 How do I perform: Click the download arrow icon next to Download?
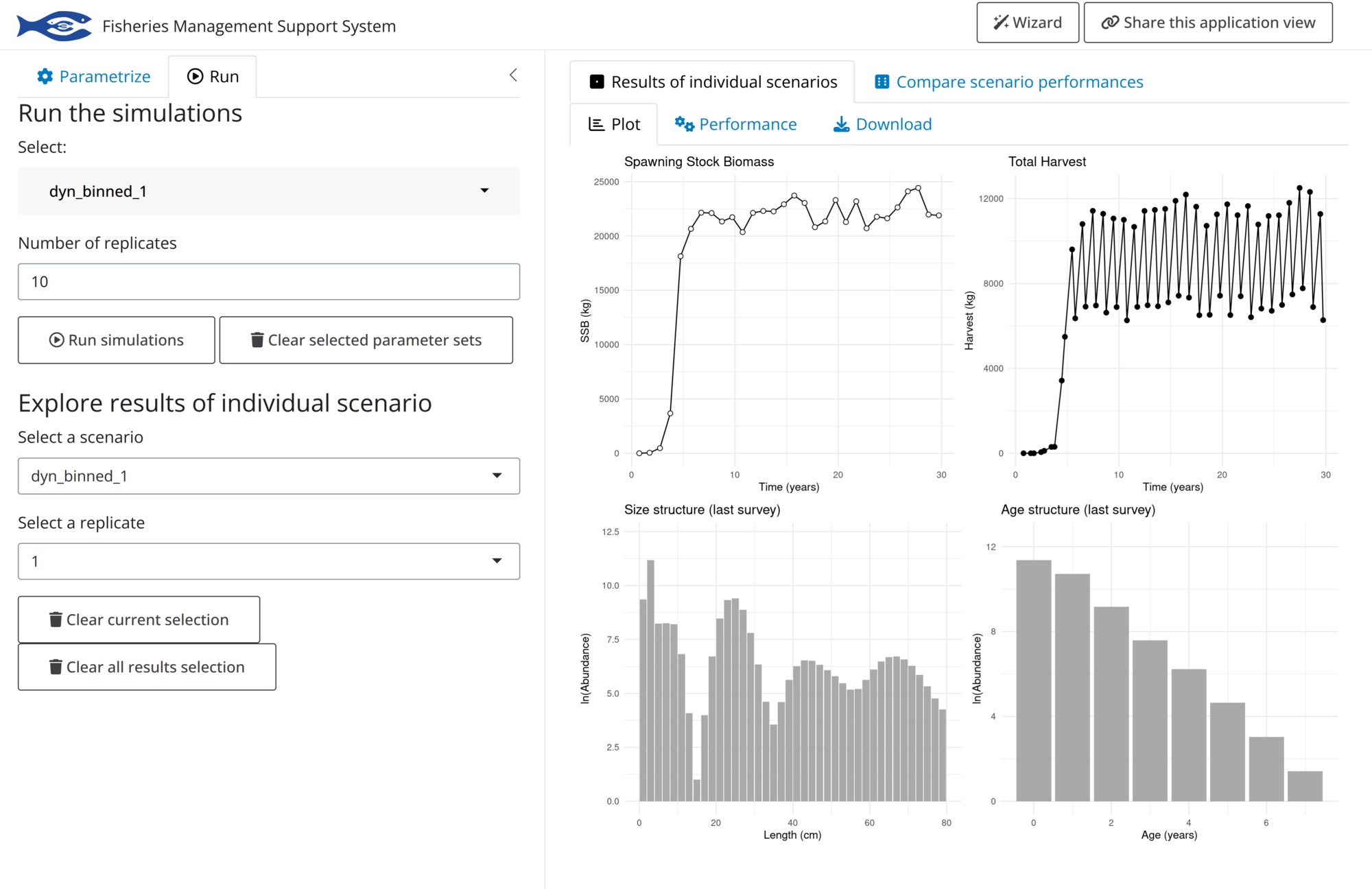point(840,123)
